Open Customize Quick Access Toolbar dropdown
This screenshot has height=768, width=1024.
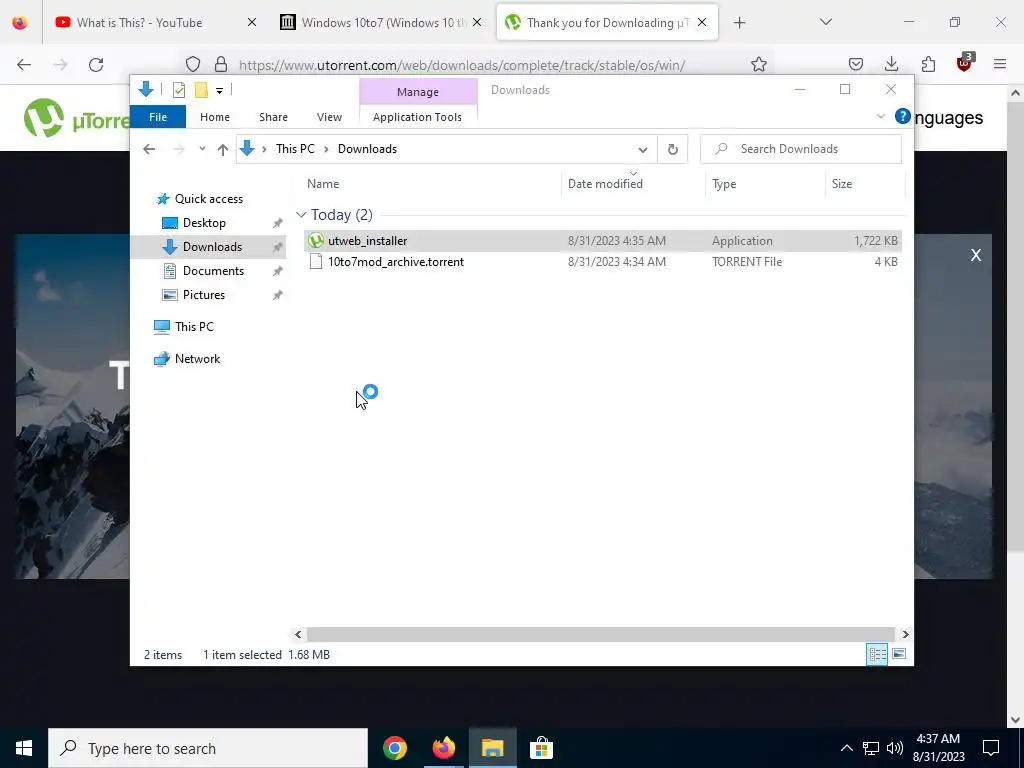219,91
